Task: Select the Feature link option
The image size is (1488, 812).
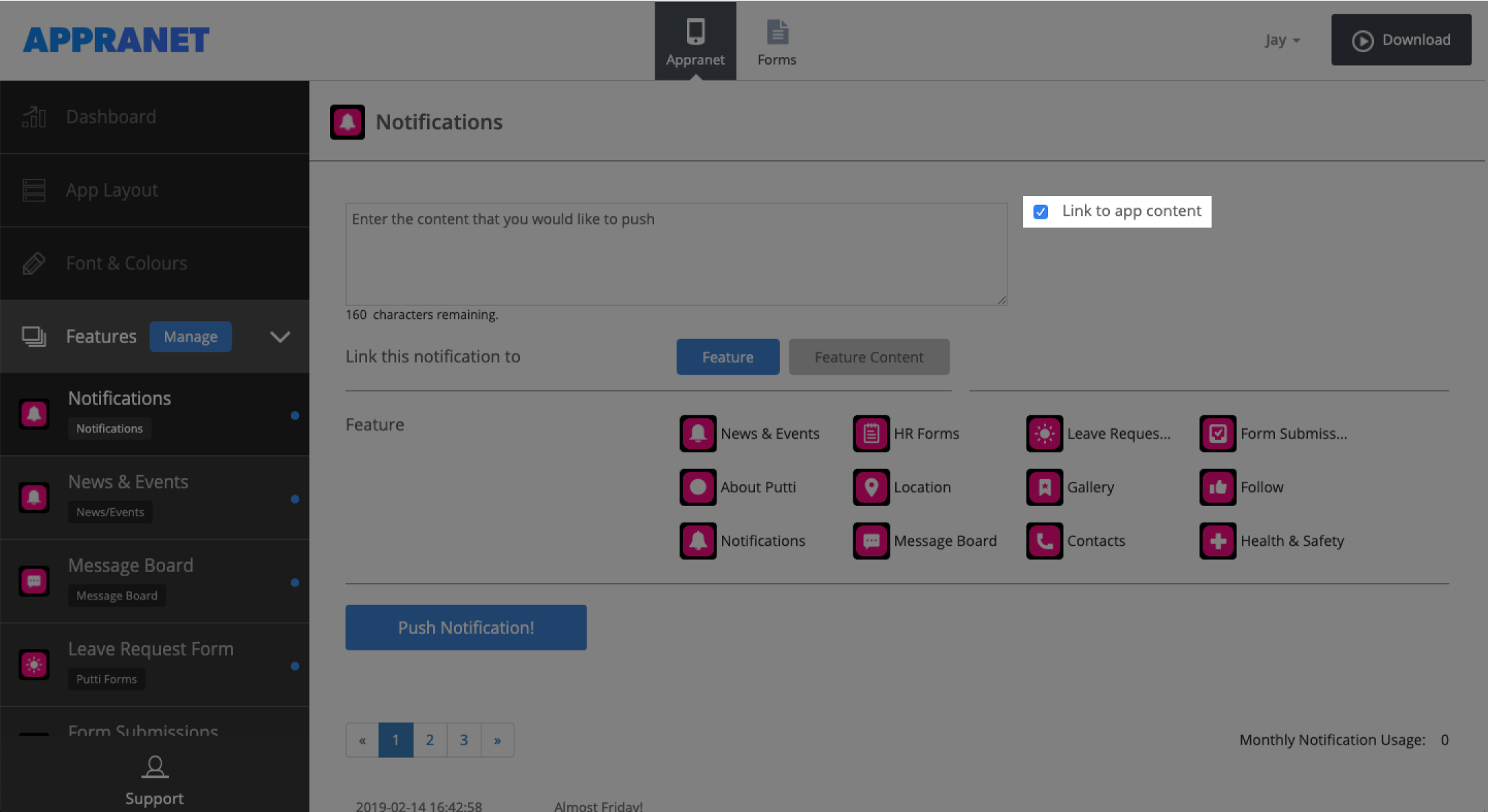Action: click(727, 357)
